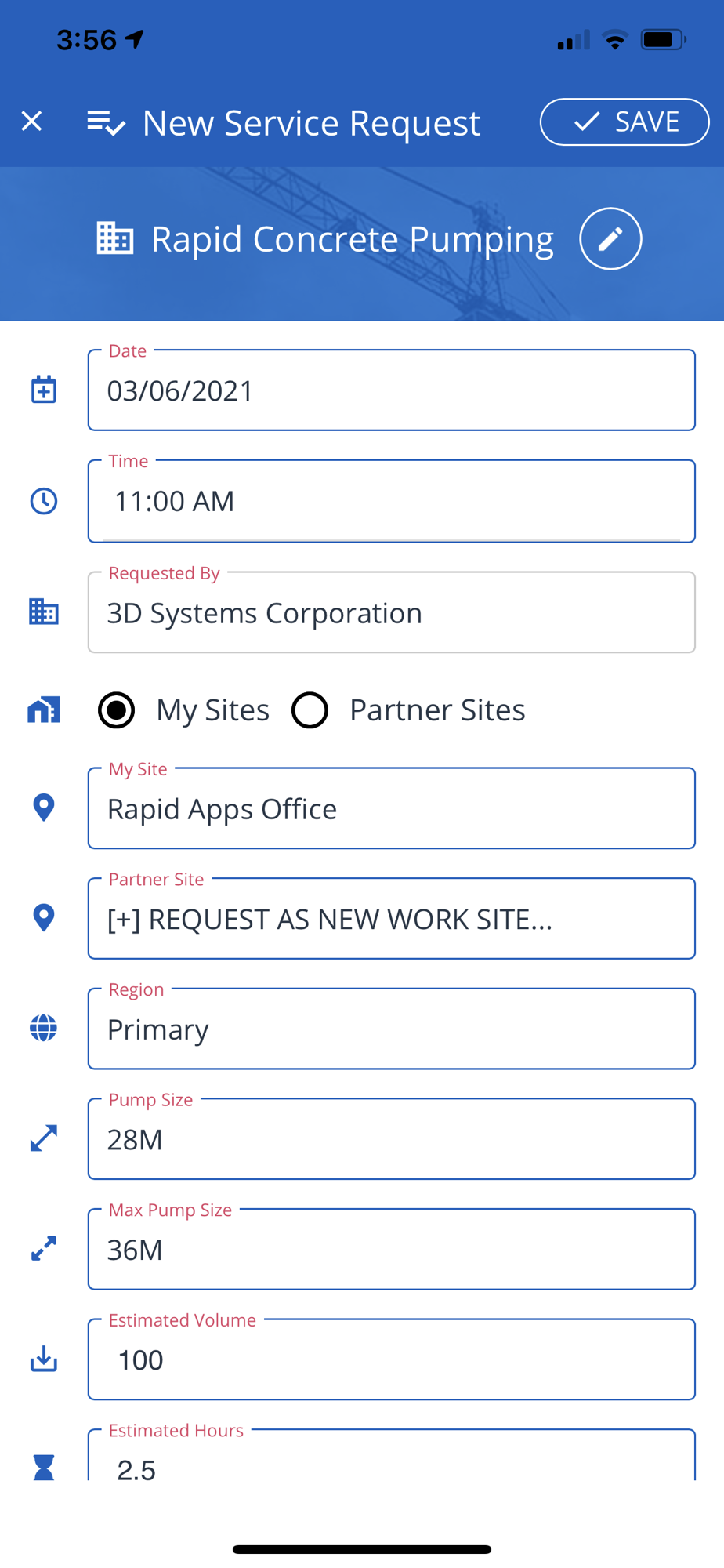Expand the Max Pump Size selector

pyautogui.click(x=391, y=1249)
